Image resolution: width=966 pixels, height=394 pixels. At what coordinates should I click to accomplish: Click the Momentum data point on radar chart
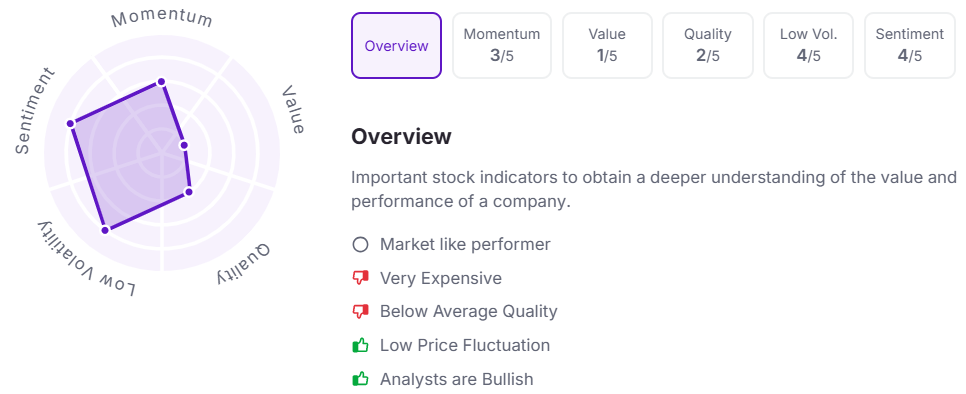[161, 81]
